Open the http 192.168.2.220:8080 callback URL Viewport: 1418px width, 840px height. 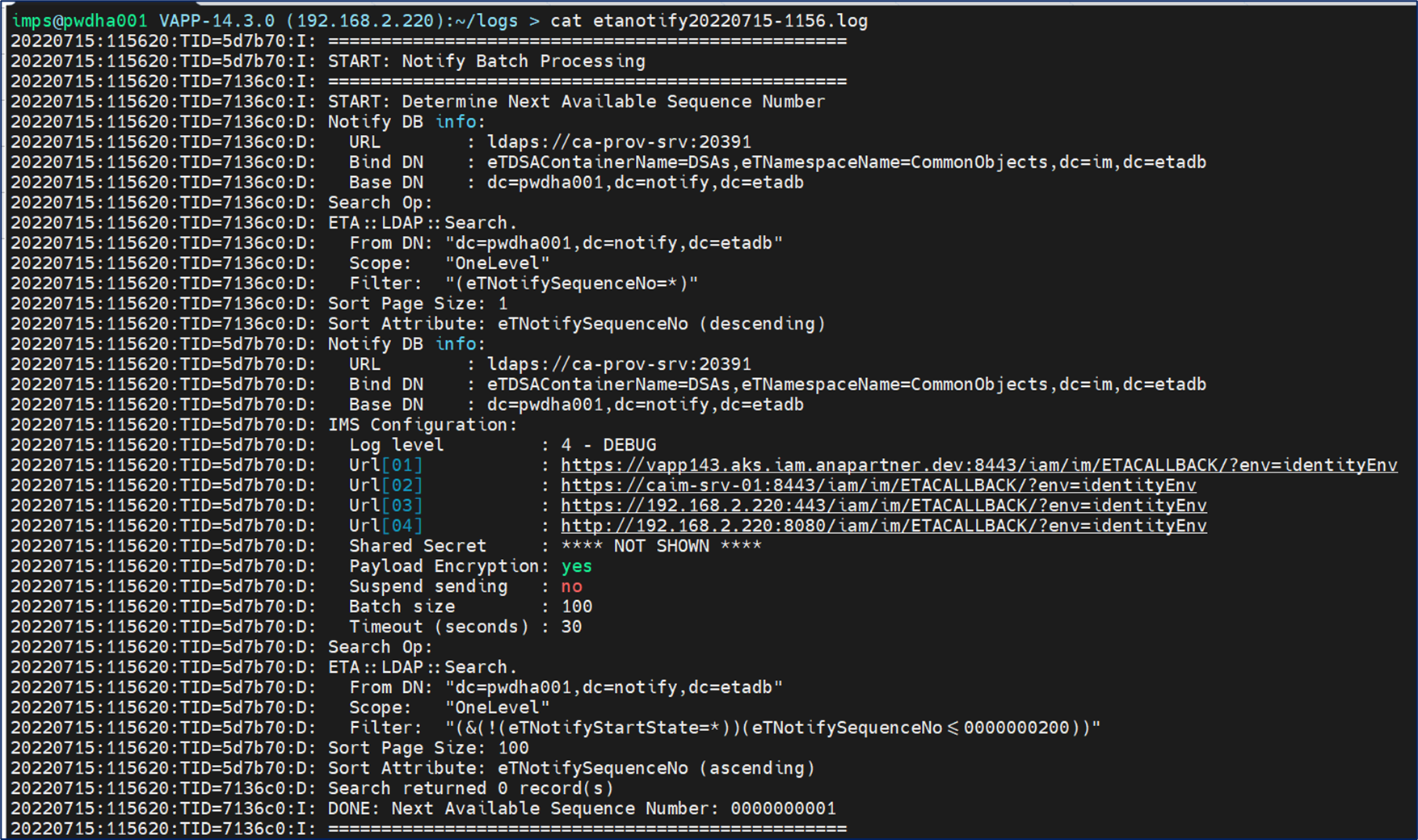coord(883,526)
